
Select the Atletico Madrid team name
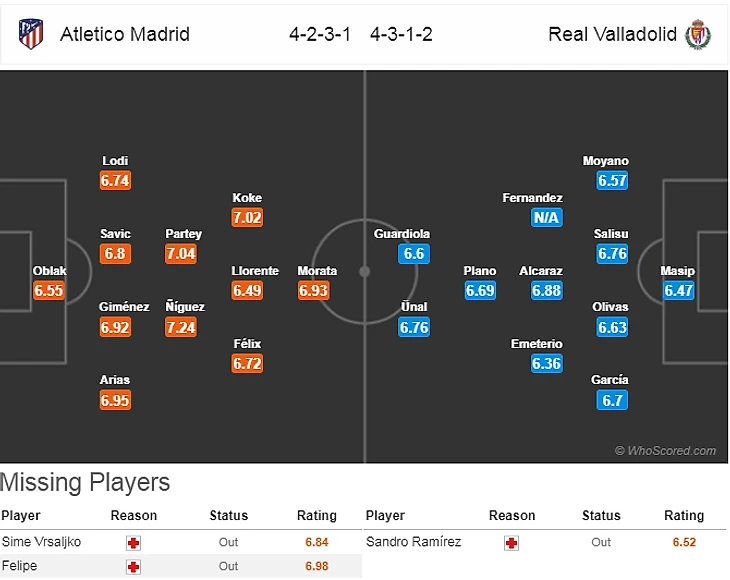coord(125,34)
